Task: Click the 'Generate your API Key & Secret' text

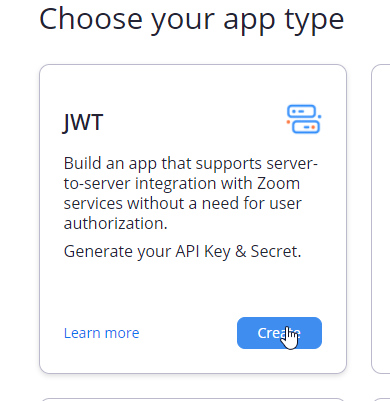Action: 182,252
